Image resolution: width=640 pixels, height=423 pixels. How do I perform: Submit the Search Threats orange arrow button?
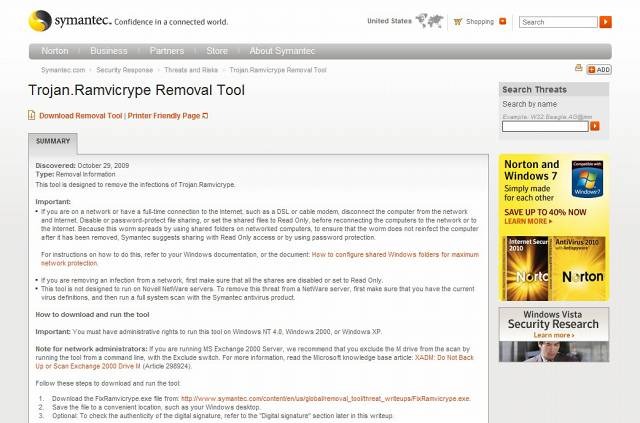[x=595, y=126]
